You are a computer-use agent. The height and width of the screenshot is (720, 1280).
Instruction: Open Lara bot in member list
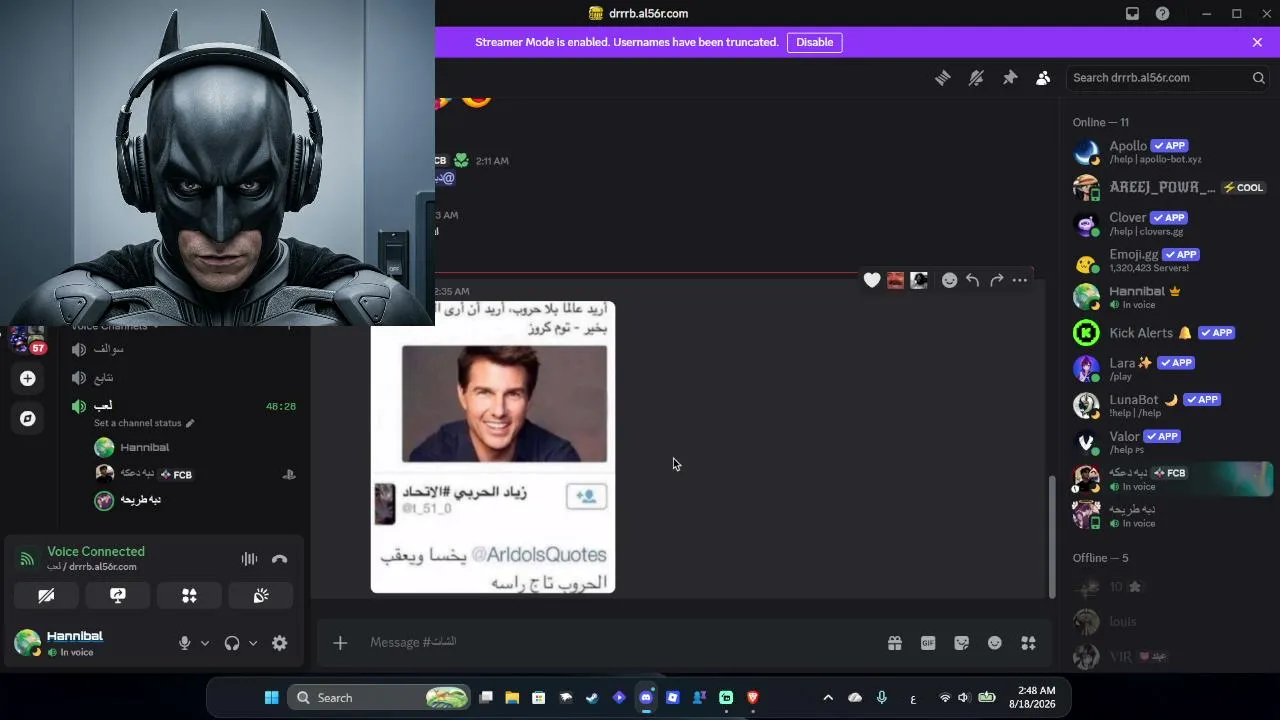(x=1170, y=368)
